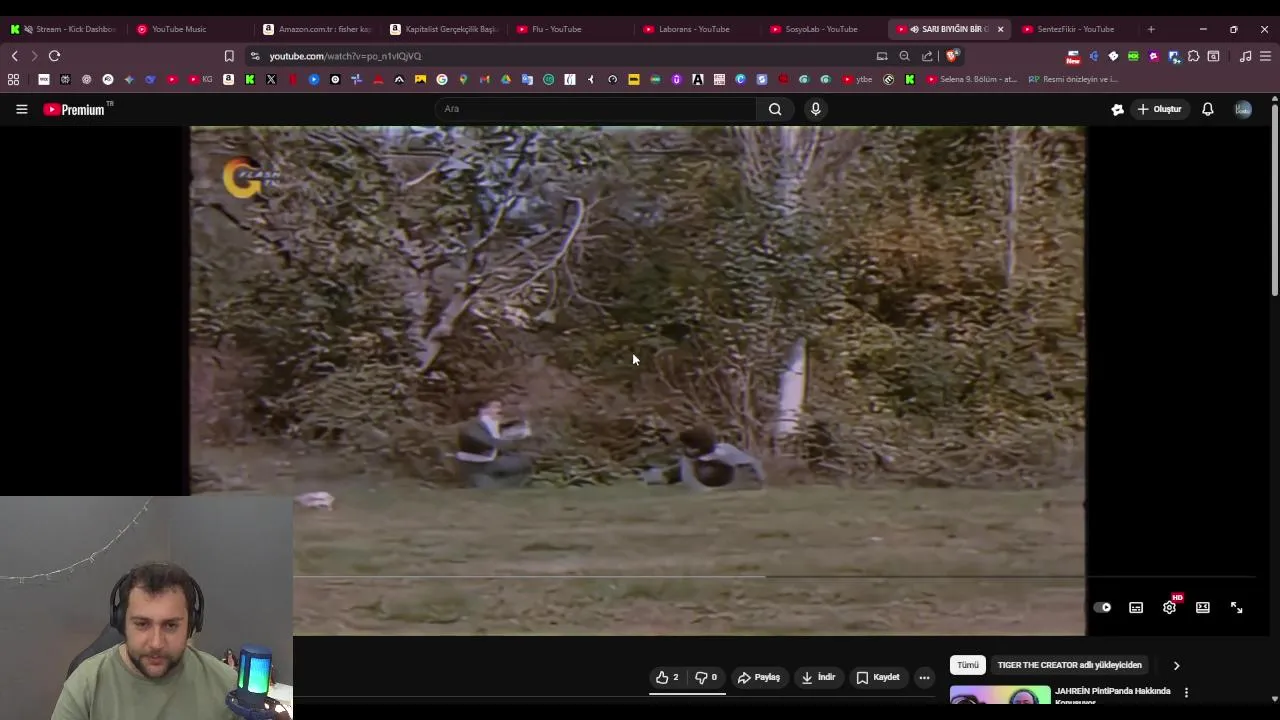Viewport: 1280px width, 720px height.
Task: Click the magnifier search button
Action: coord(775,109)
